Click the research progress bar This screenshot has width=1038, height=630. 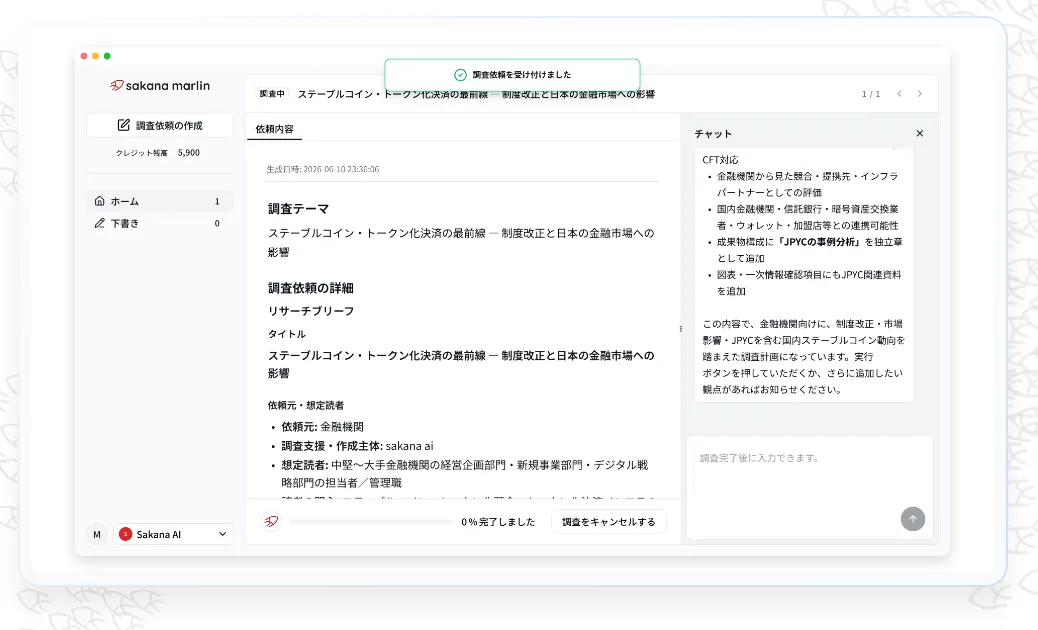371,521
